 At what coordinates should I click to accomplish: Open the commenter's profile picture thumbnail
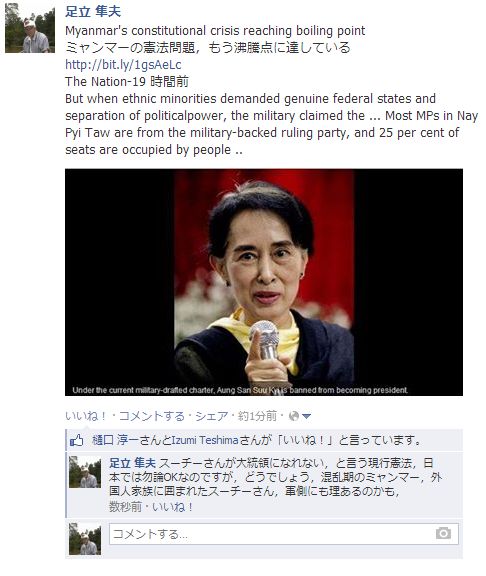click(85, 472)
